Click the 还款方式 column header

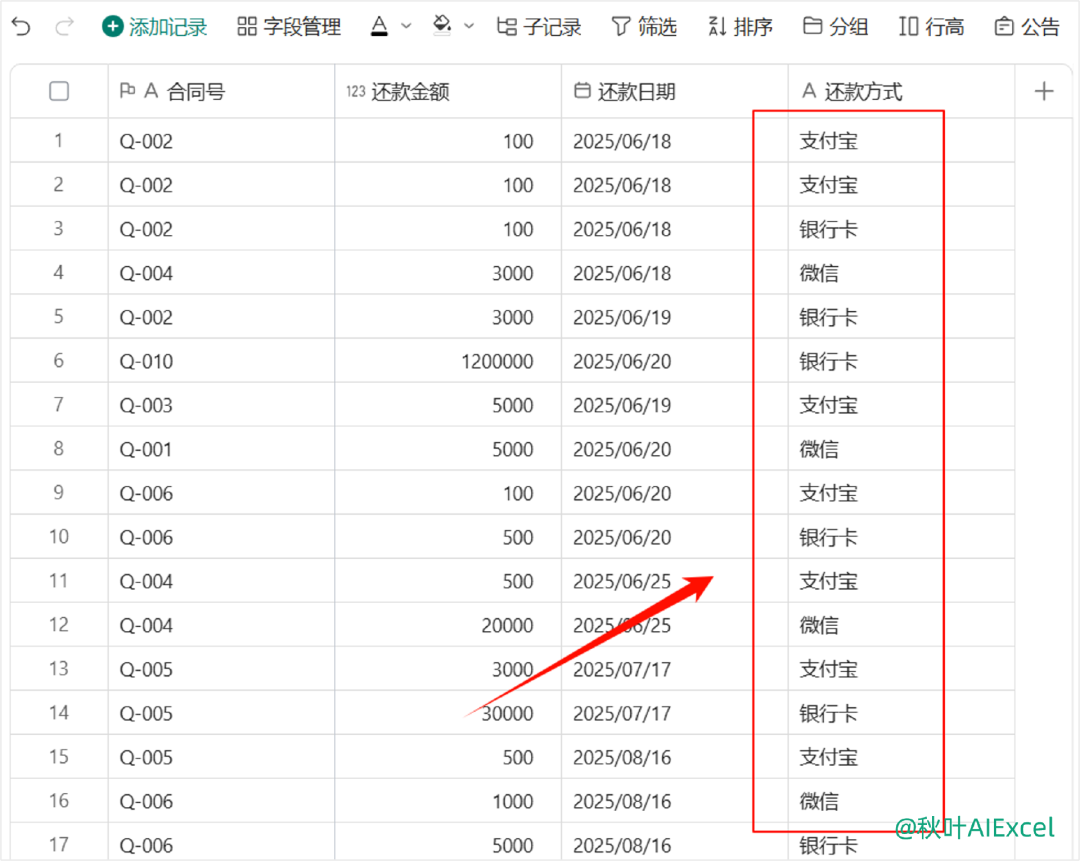click(x=901, y=91)
